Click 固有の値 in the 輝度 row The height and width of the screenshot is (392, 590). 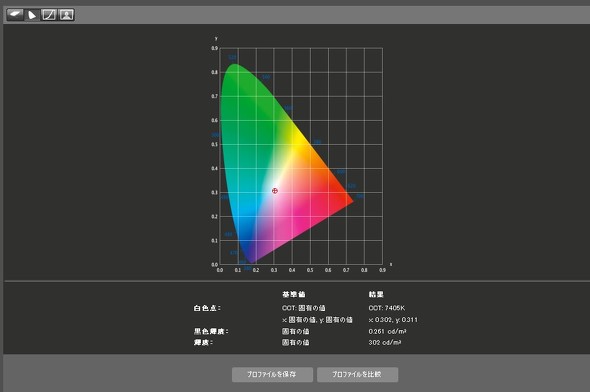pos(295,343)
